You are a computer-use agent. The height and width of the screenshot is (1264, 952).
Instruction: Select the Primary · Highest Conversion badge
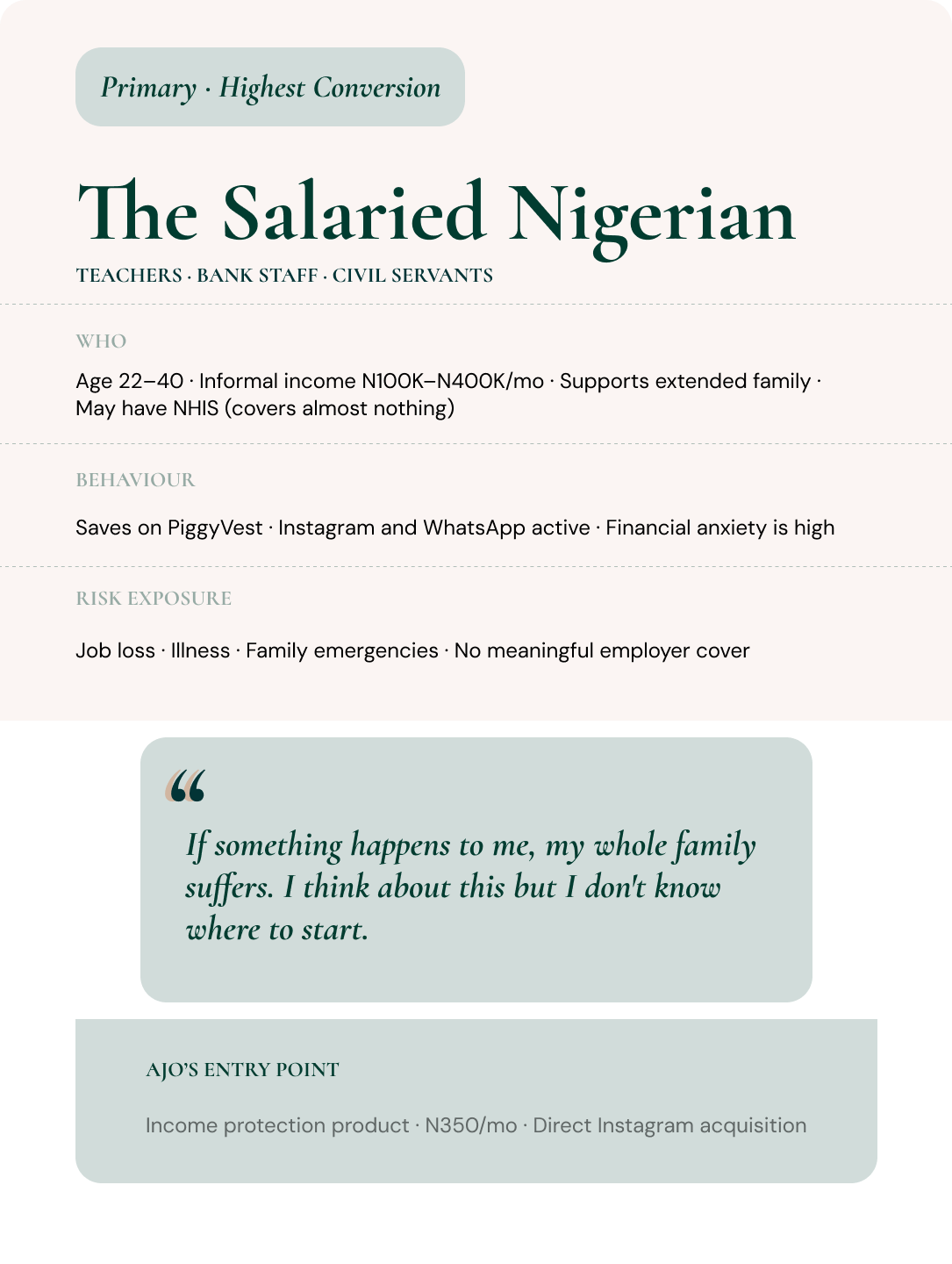[270, 87]
